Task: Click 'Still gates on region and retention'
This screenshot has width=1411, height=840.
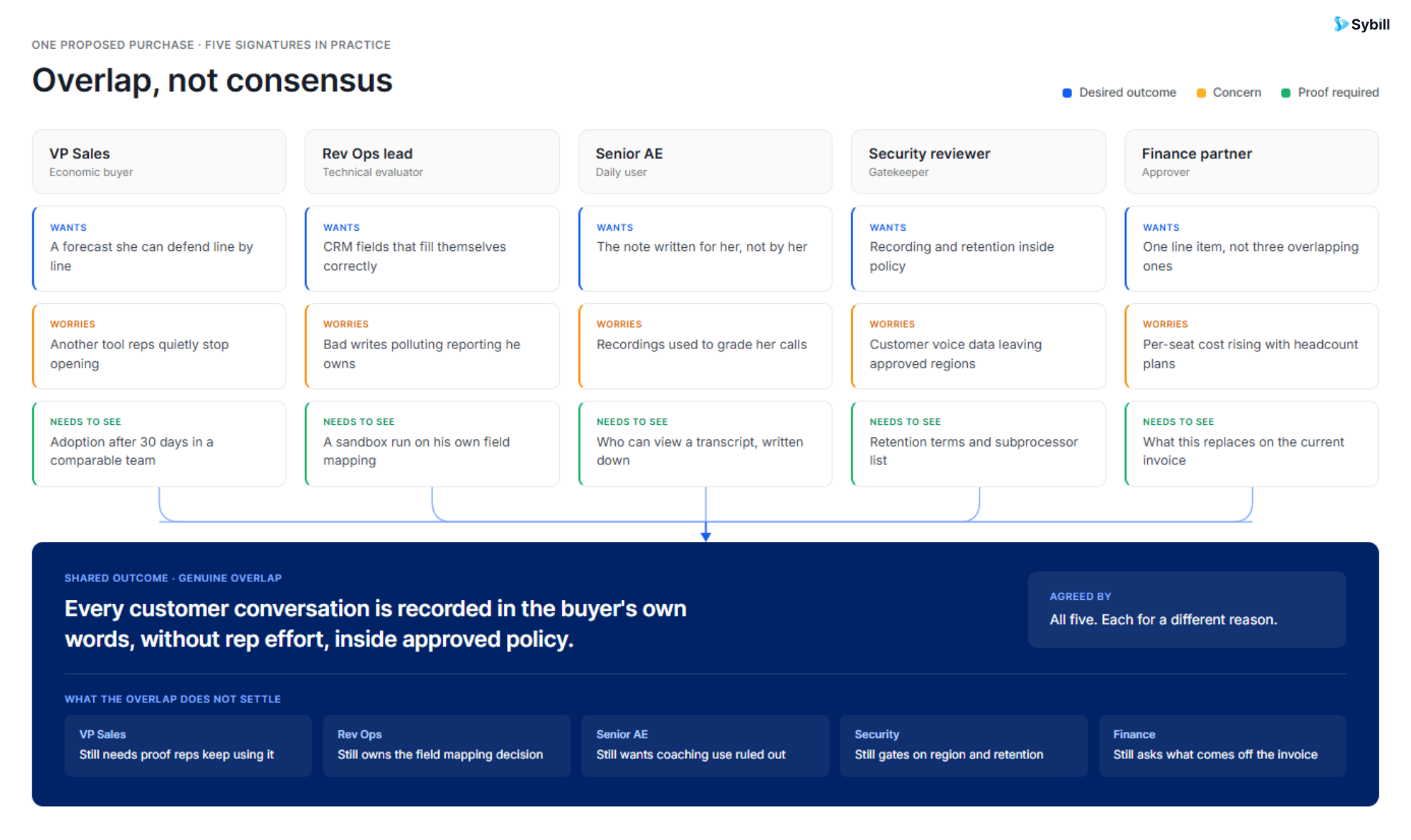Action: [x=949, y=755]
